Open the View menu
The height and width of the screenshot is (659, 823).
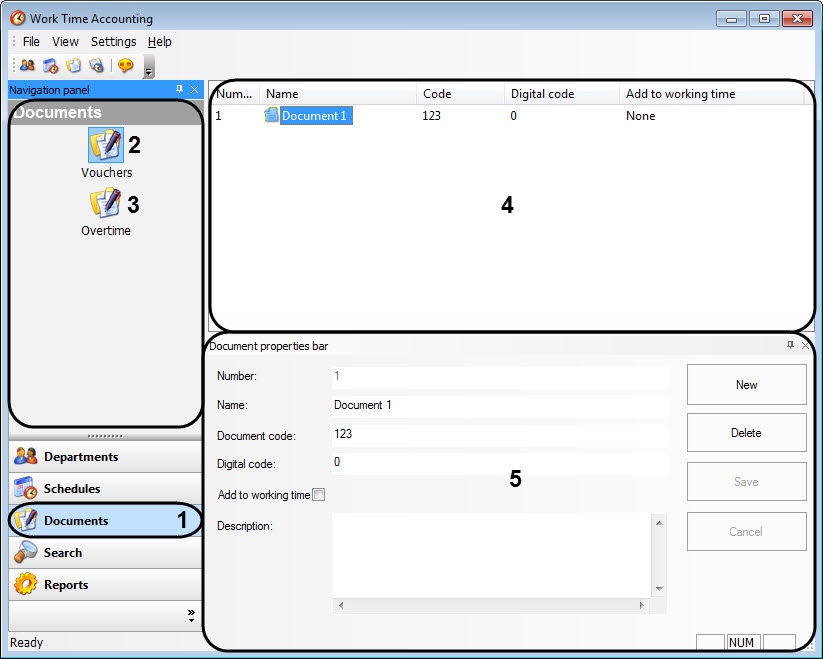[65, 42]
